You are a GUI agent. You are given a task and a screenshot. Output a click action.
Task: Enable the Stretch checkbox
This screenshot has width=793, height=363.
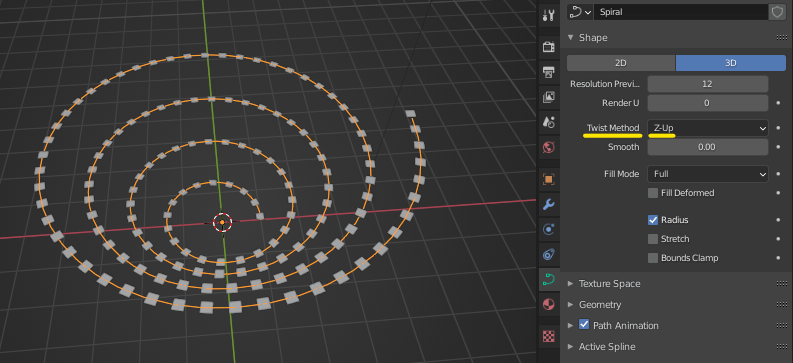pos(653,239)
